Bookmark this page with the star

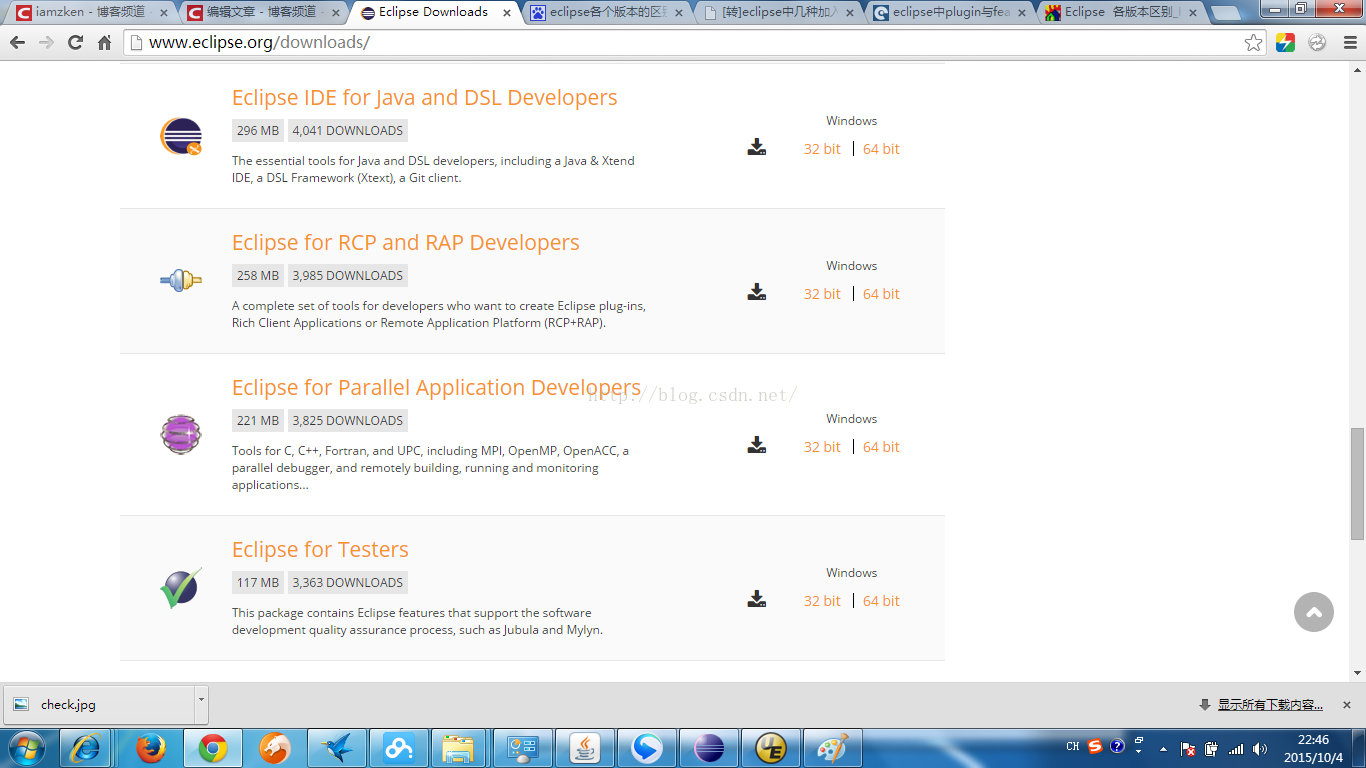pyautogui.click(x=1253, y=43)
